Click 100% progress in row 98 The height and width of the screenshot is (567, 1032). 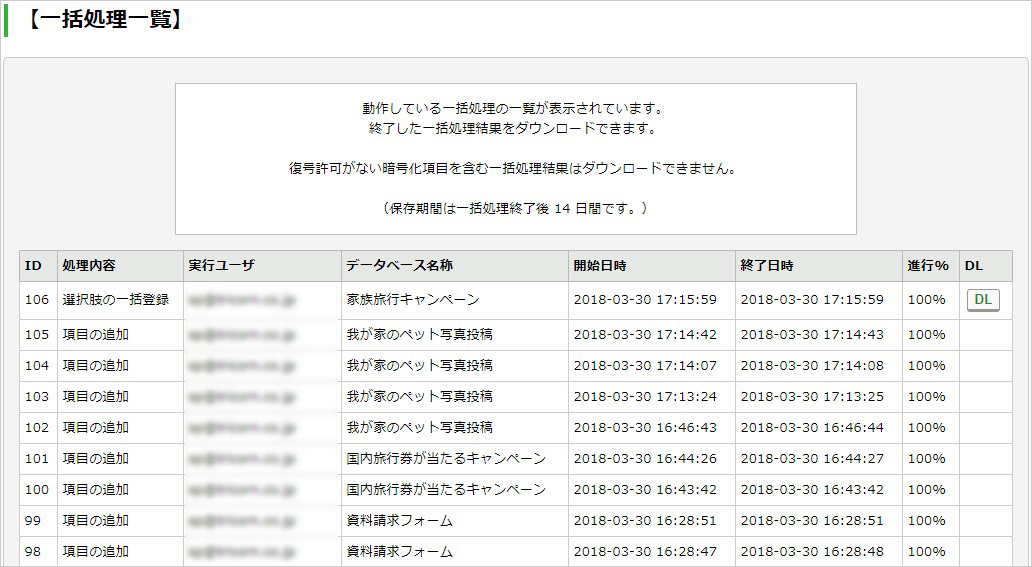pyautogui.click(x=926, y=551)
